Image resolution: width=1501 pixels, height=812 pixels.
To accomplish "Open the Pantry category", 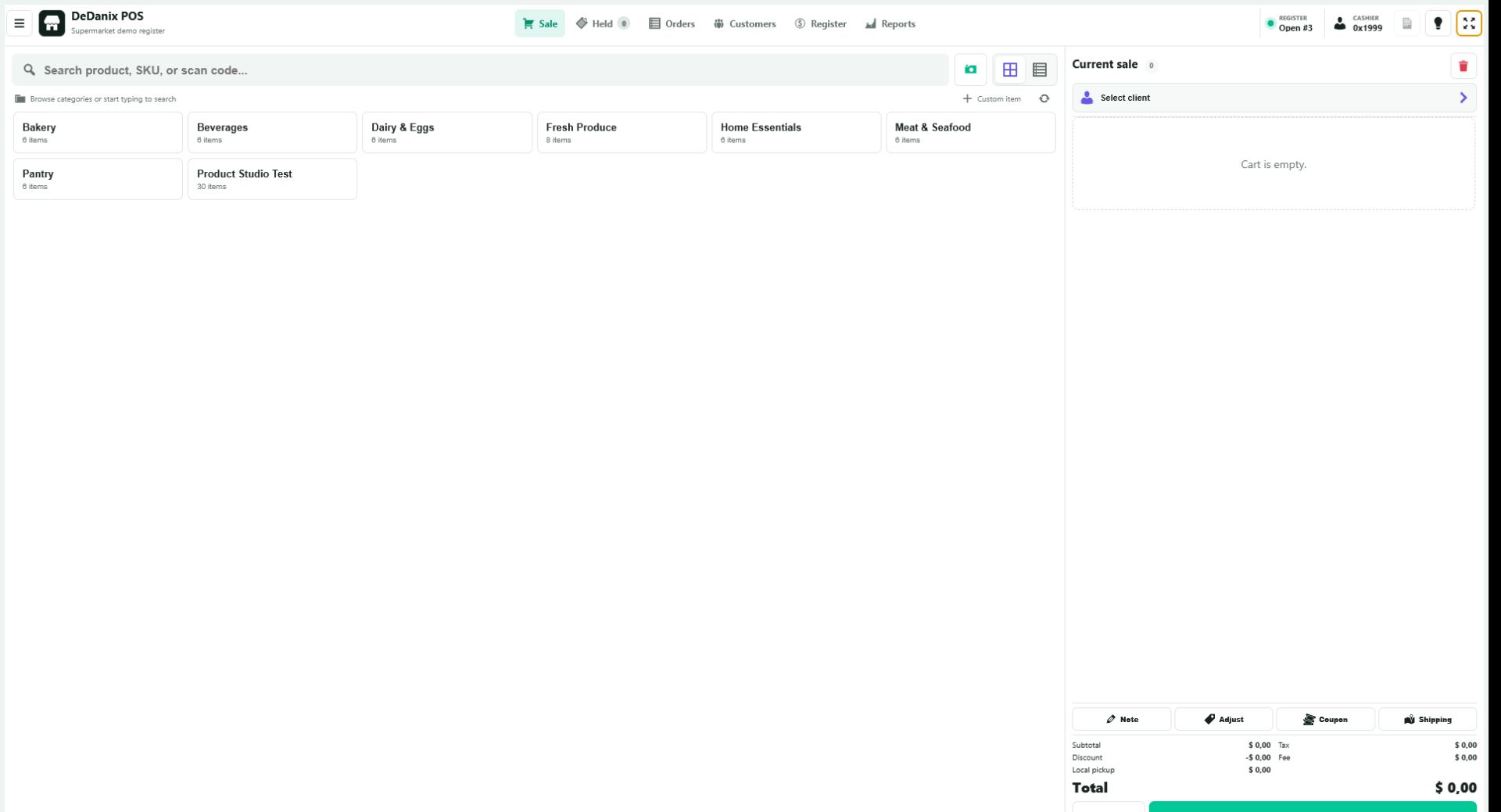I will tap(98, 179).
